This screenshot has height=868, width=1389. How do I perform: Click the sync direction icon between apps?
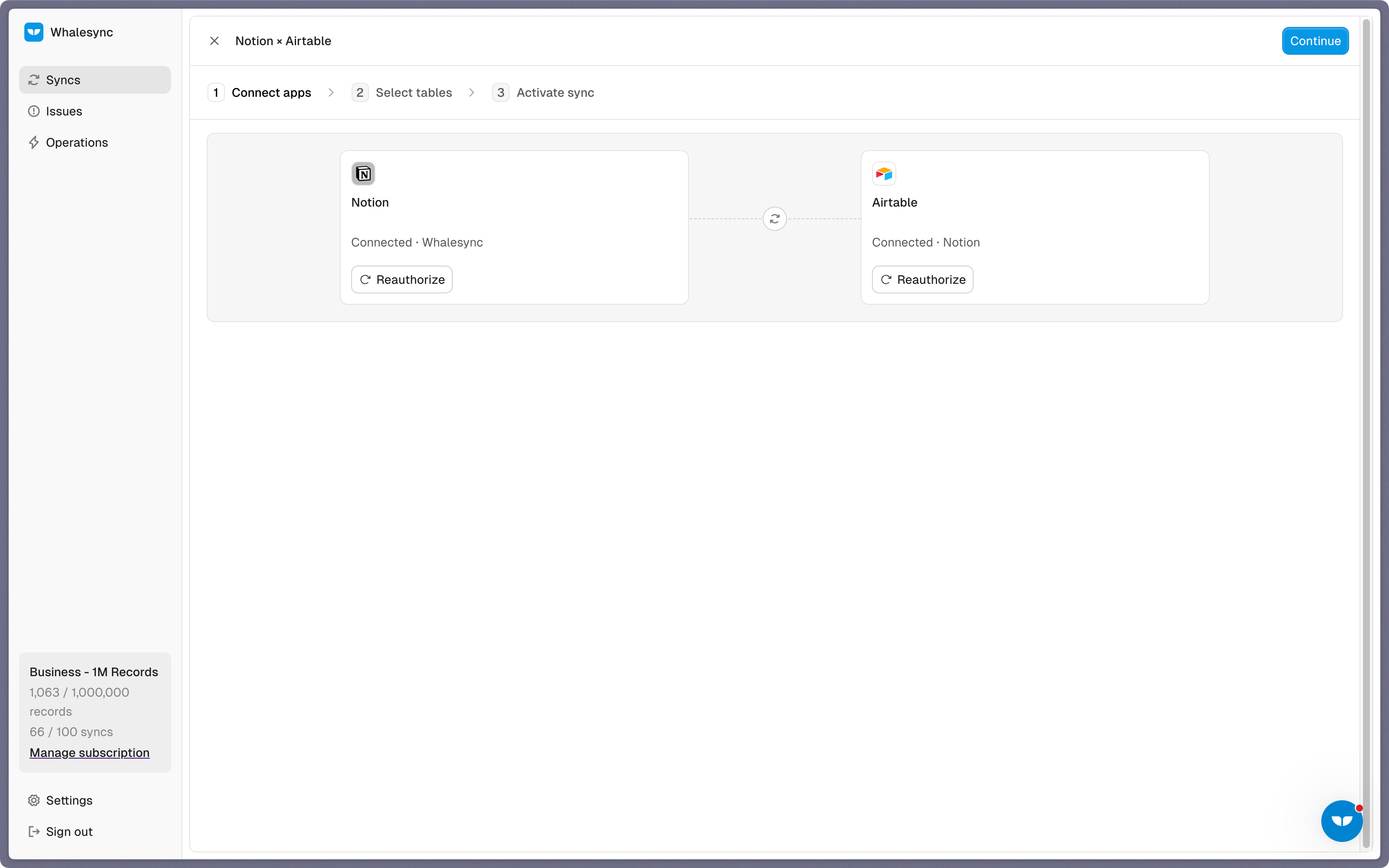pos(774,219)
